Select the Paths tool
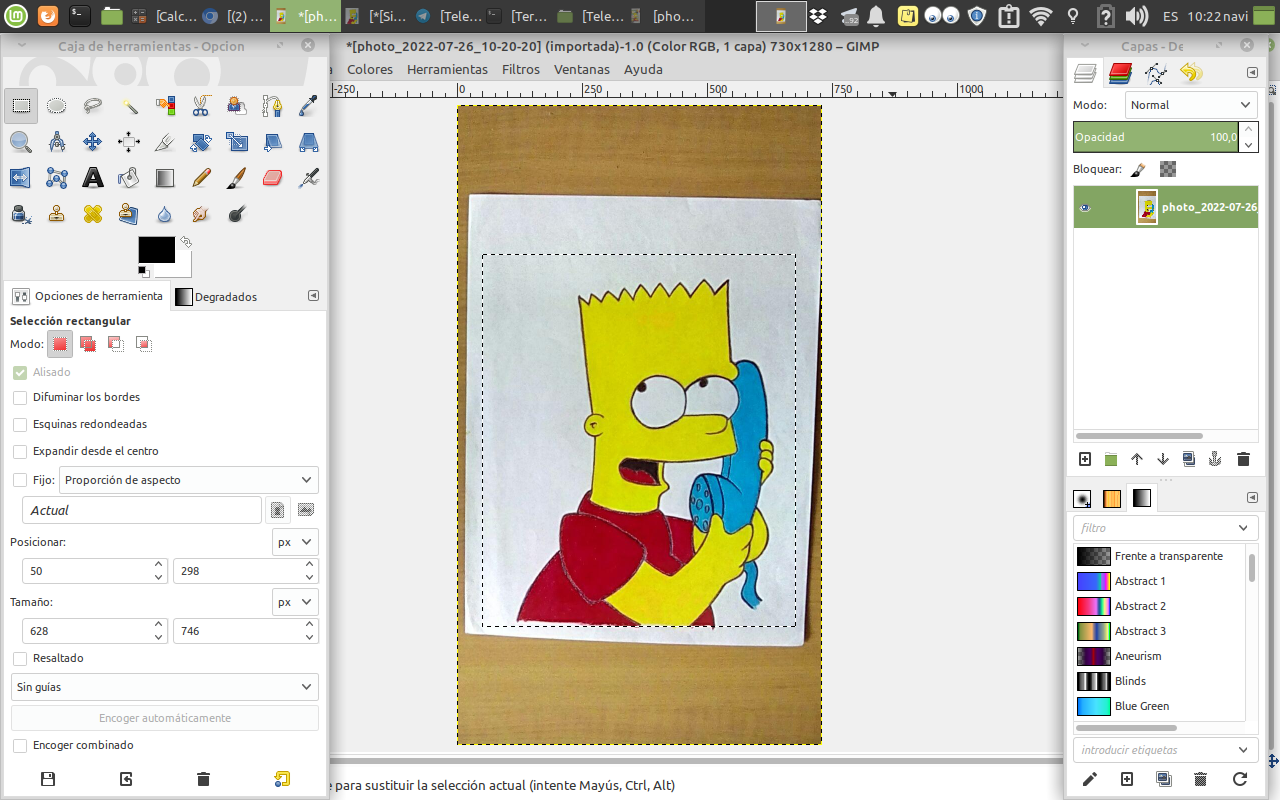 coord(273,105)
